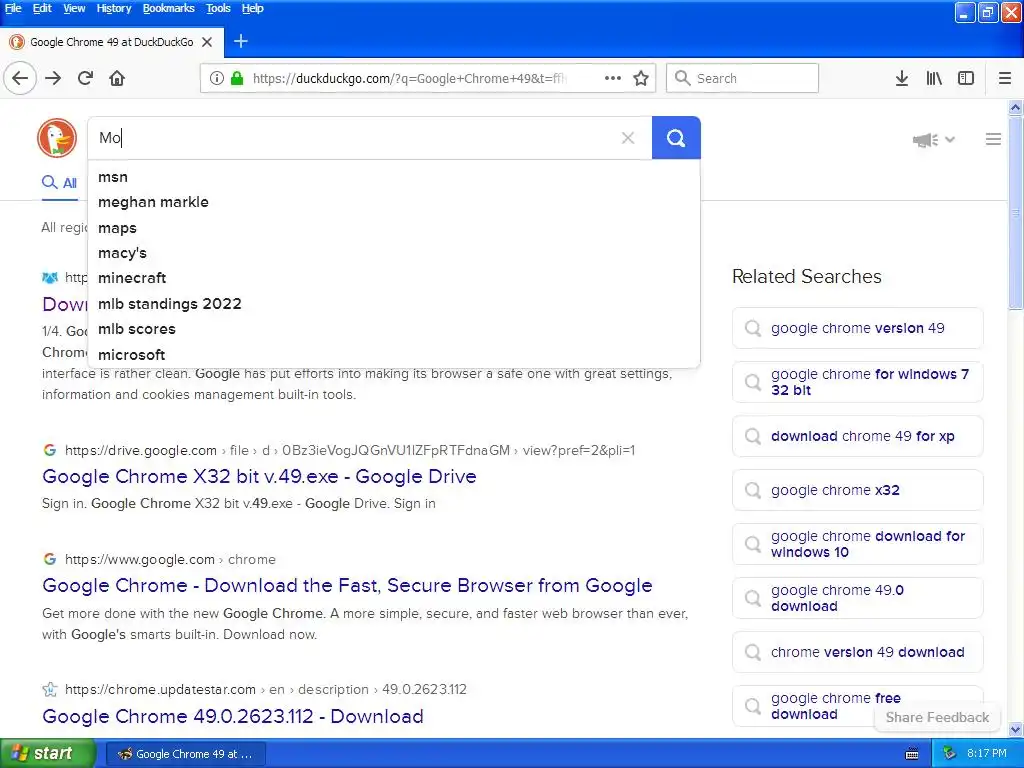1024x768 pixels.
Task: Choose the 'mlb standings 2022' suggestion
Action: (x=394, y=304)
